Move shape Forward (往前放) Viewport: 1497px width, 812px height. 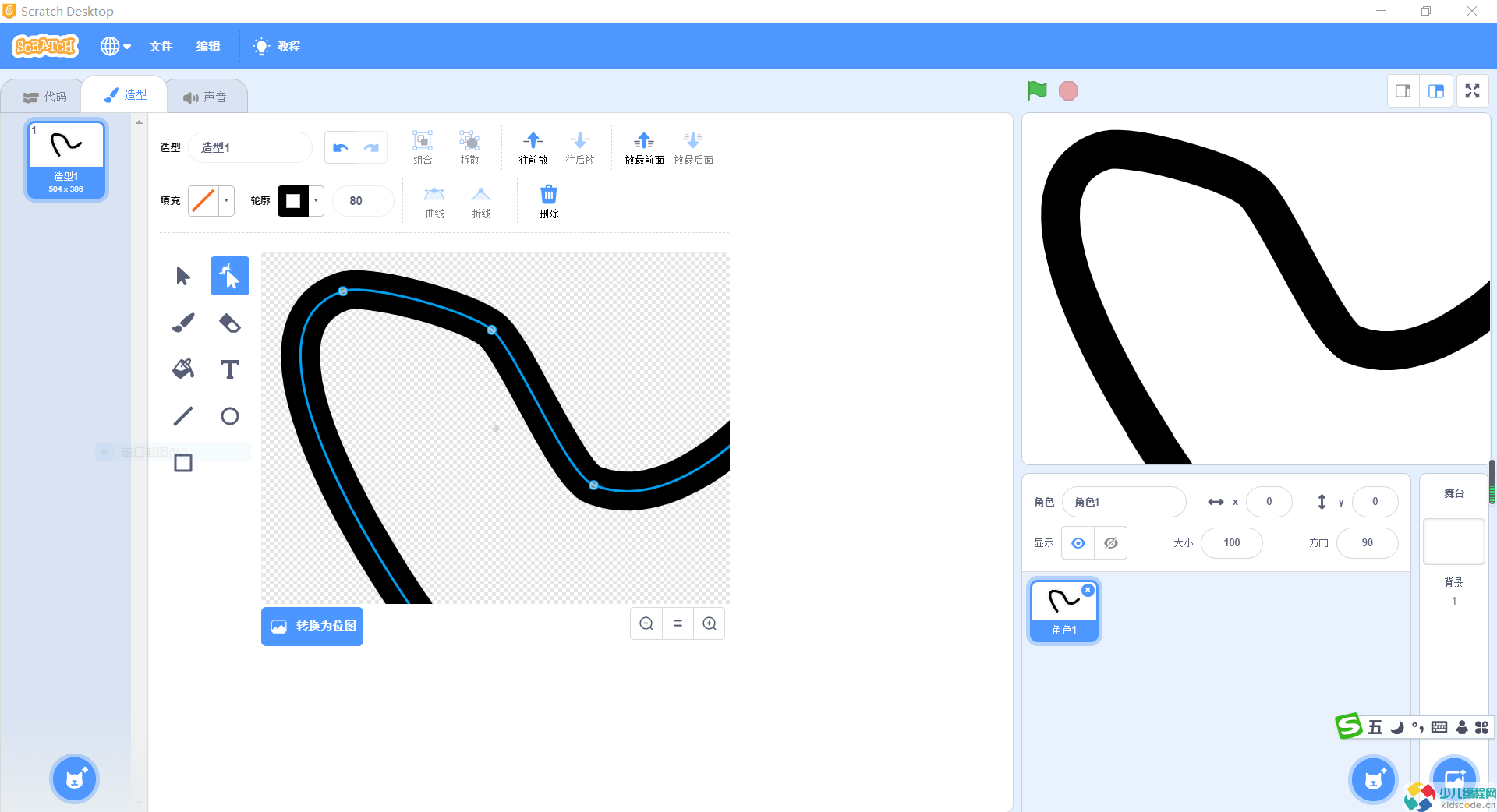pos(533,147)
